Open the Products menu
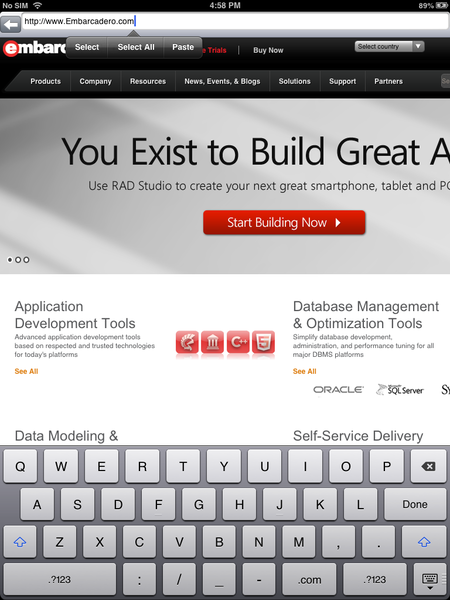This screenshot has height=600, width=450. tap(46, 81)
